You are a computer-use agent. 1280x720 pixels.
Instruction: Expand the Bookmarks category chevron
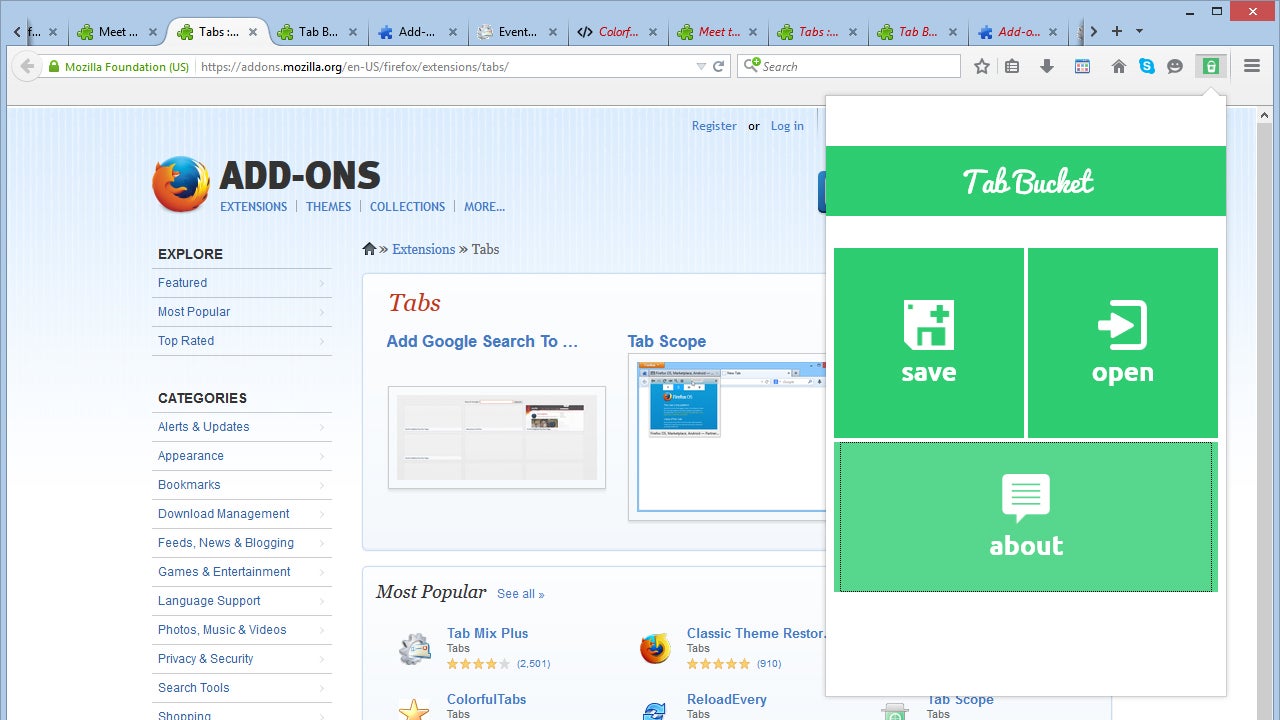pyautogui.click(x=321, y=486)
